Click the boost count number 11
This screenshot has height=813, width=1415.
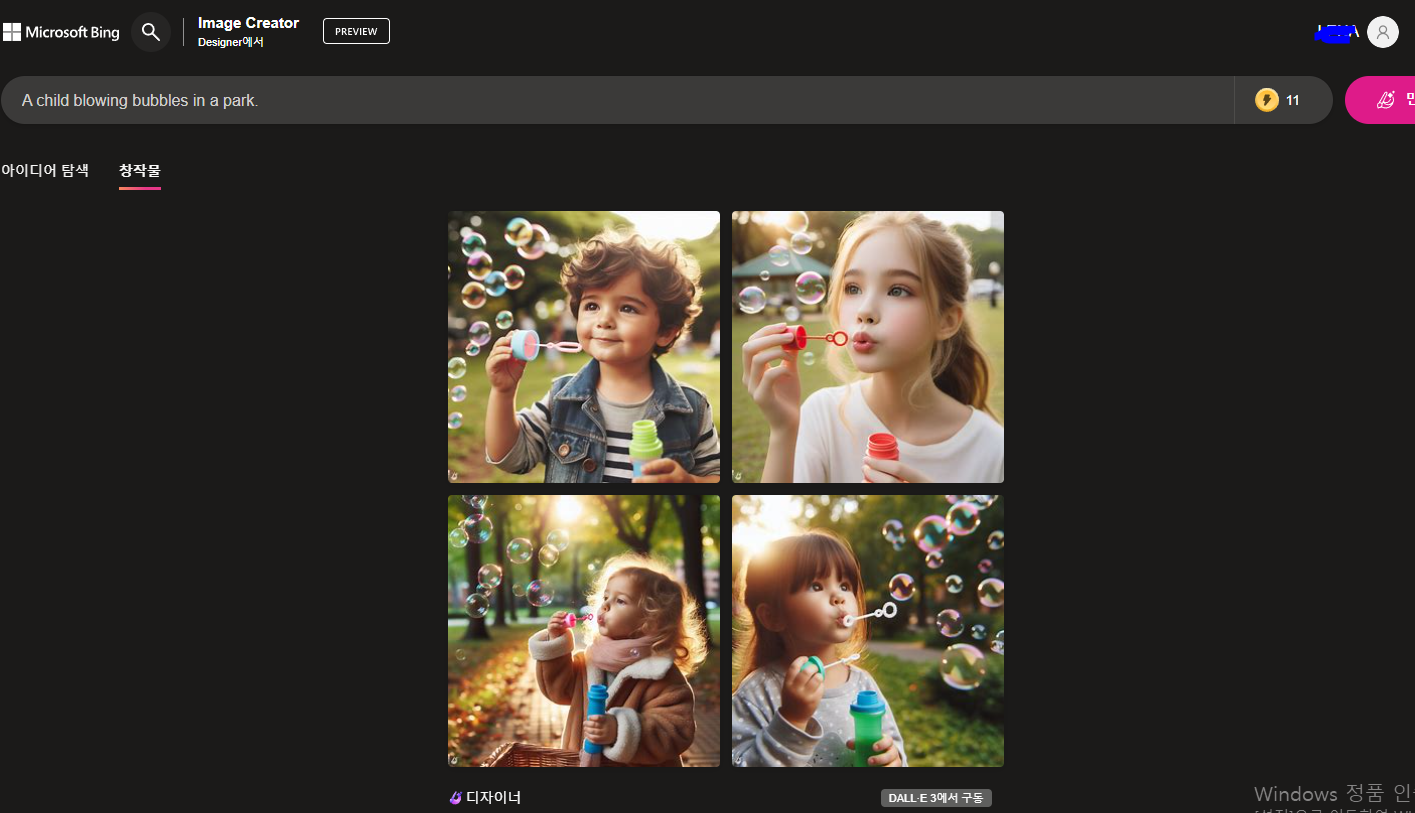(1292, 100)
